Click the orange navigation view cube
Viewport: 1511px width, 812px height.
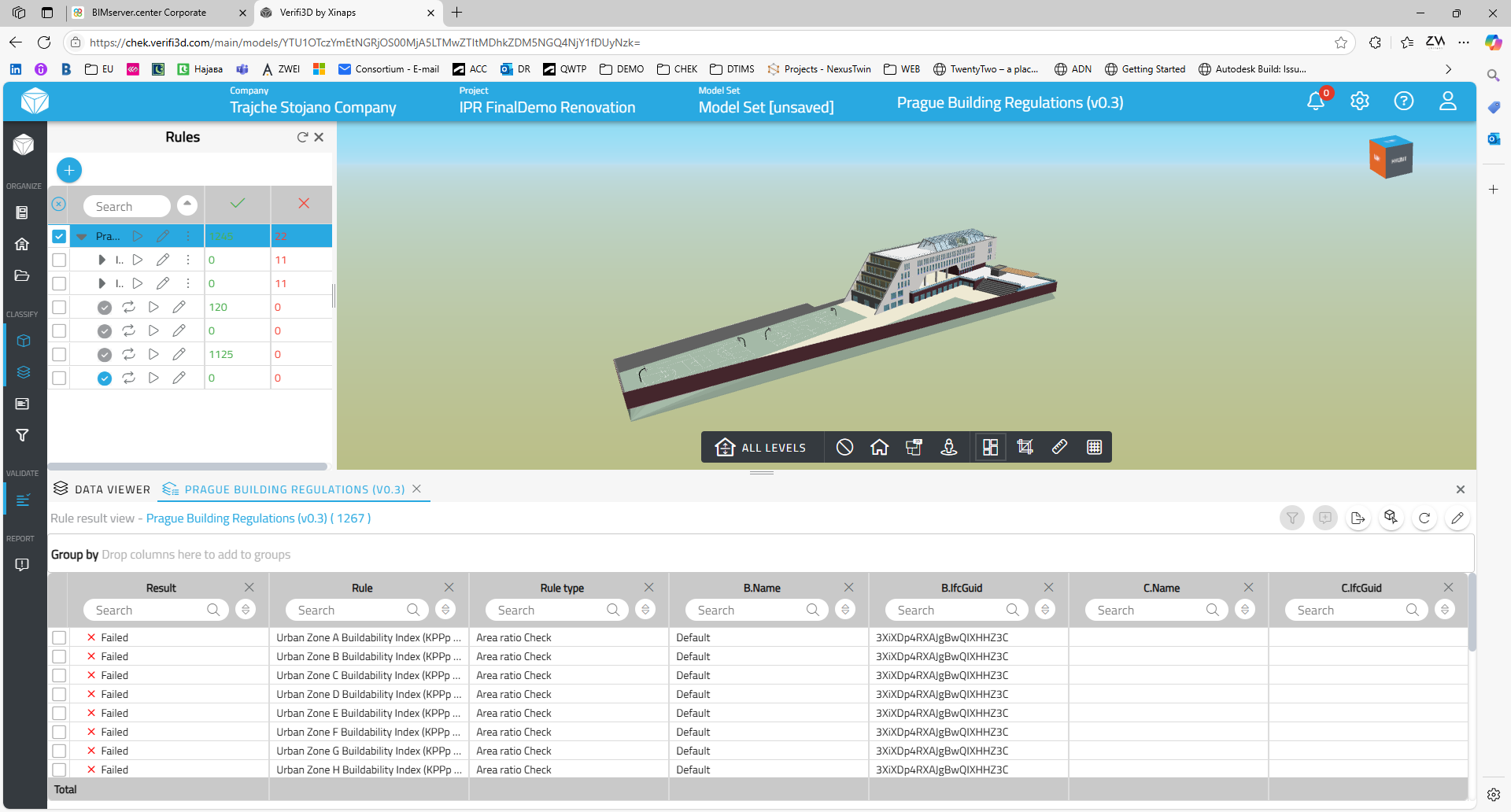(x=1391, y=157)
